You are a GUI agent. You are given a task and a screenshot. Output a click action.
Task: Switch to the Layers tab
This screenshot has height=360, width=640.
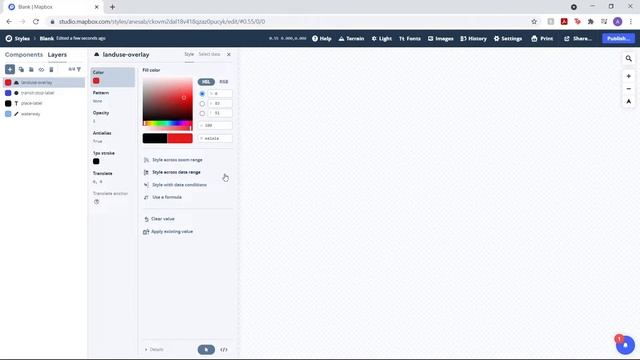(x=57, y=54)
